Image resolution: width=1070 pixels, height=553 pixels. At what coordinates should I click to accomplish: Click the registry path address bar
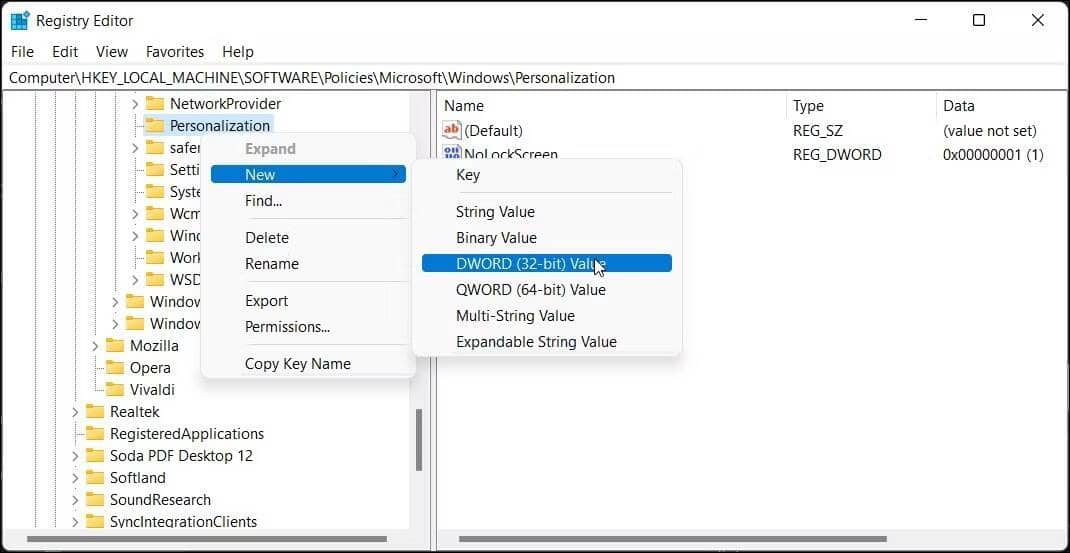(535, 78)
